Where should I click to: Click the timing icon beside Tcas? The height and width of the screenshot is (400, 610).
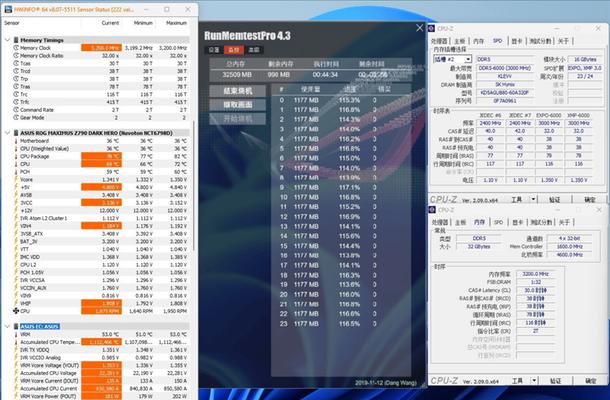point(16,63)
